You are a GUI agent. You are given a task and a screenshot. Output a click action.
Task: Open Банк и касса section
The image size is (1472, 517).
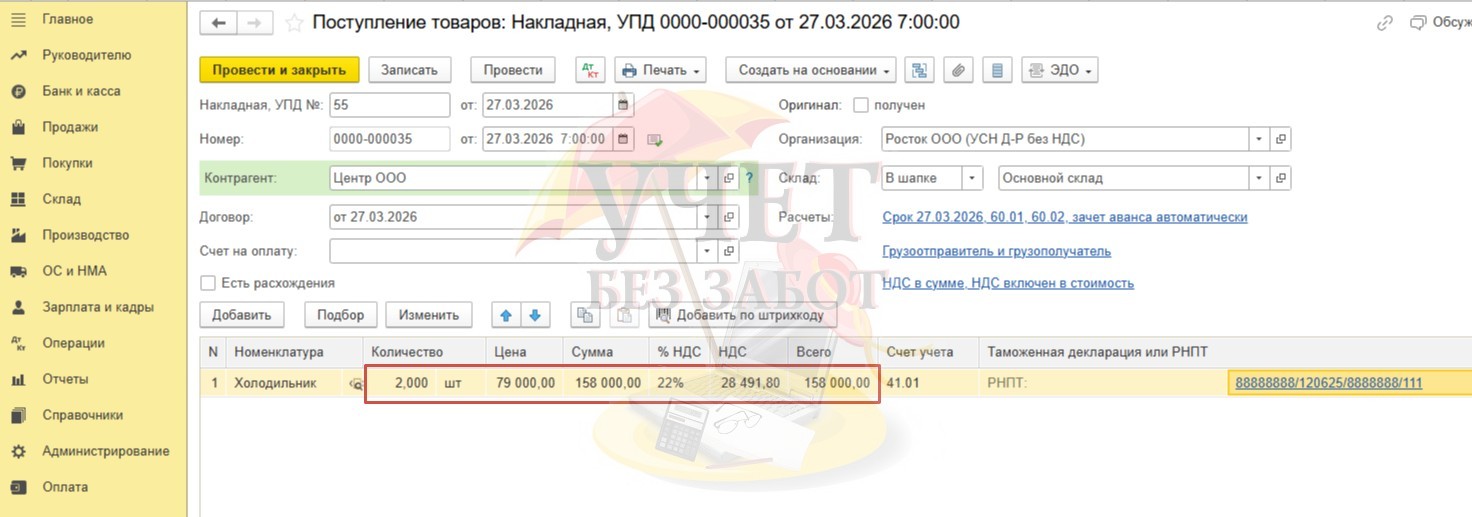(81, 91)
